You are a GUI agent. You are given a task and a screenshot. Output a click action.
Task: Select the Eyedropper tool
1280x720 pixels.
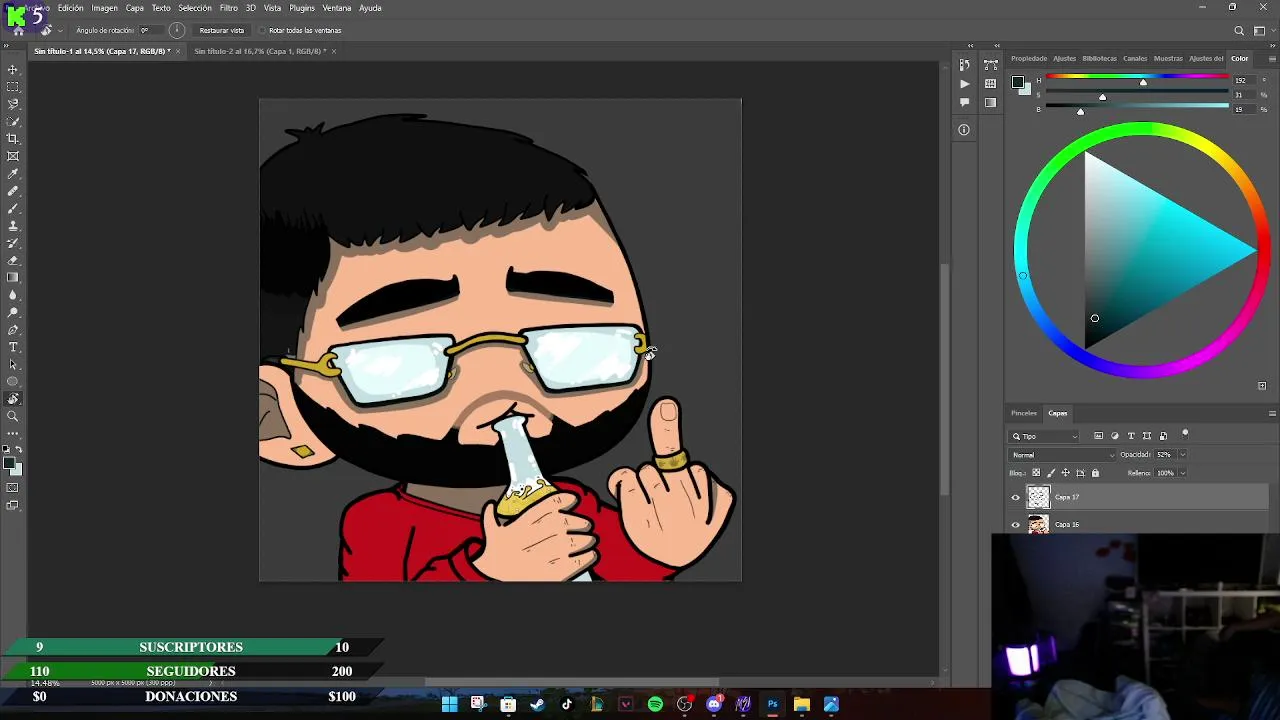click(x=13, y=174)
